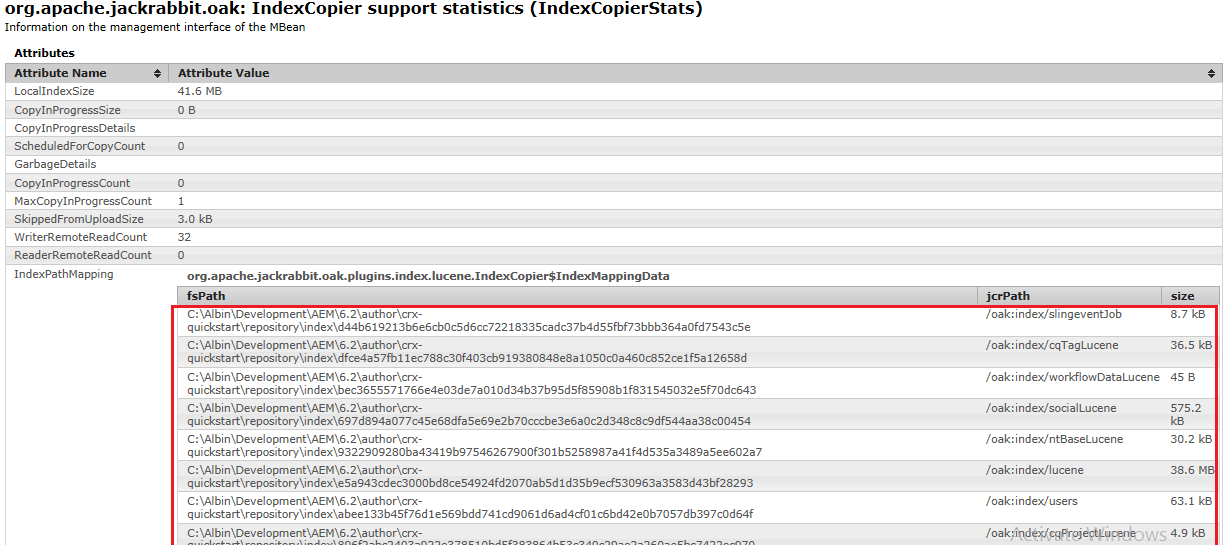The width and height of the screenshot is (1225, 545).
Task: Select /oak:index/users path
Action: (x=1032, y=501)
